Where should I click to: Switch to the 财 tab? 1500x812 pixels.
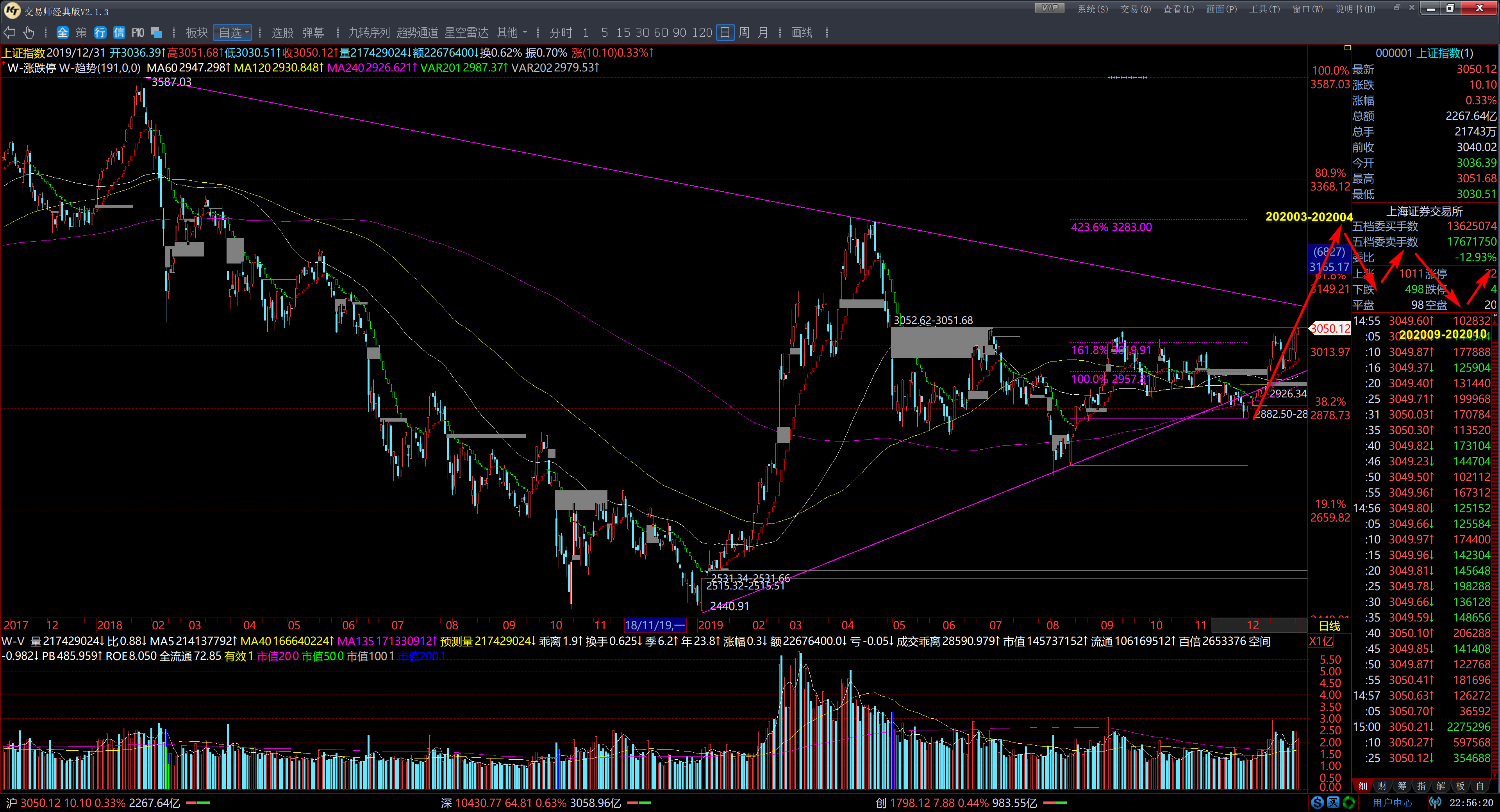pos(1382,786)
